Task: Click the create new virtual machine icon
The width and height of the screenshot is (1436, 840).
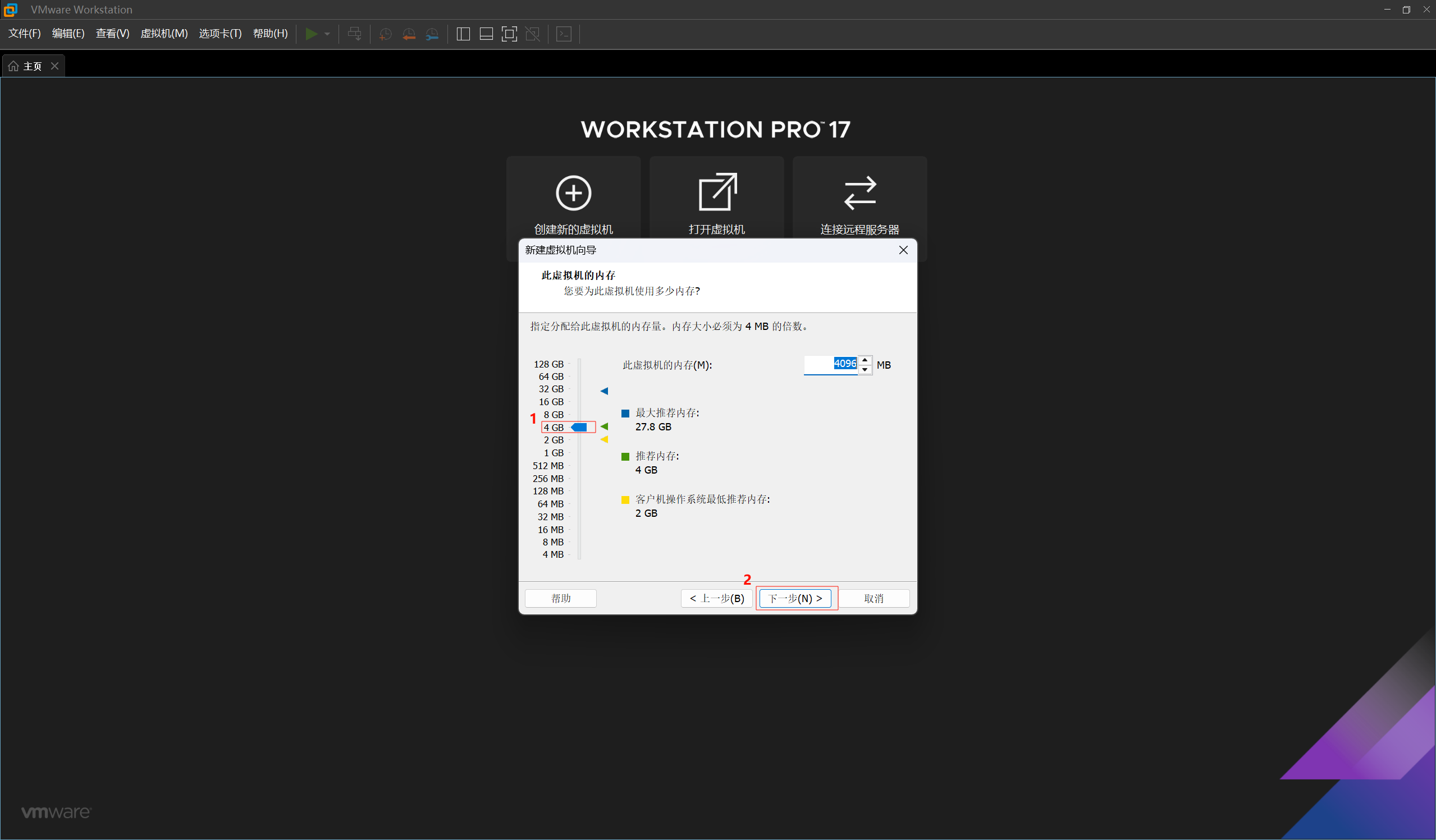Action: pos(573,193)
